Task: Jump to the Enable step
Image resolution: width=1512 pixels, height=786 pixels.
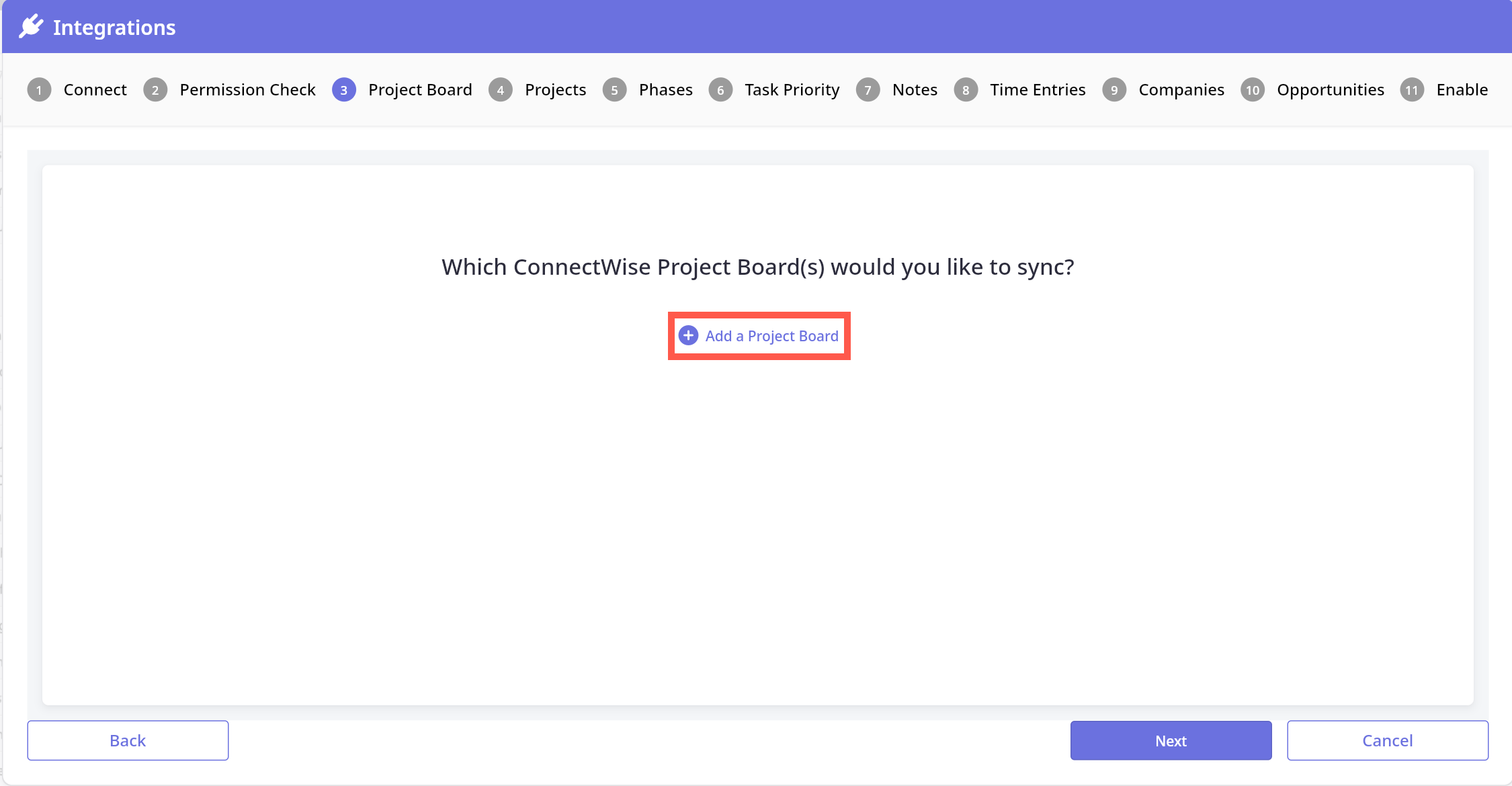Action: [1462, 90]
